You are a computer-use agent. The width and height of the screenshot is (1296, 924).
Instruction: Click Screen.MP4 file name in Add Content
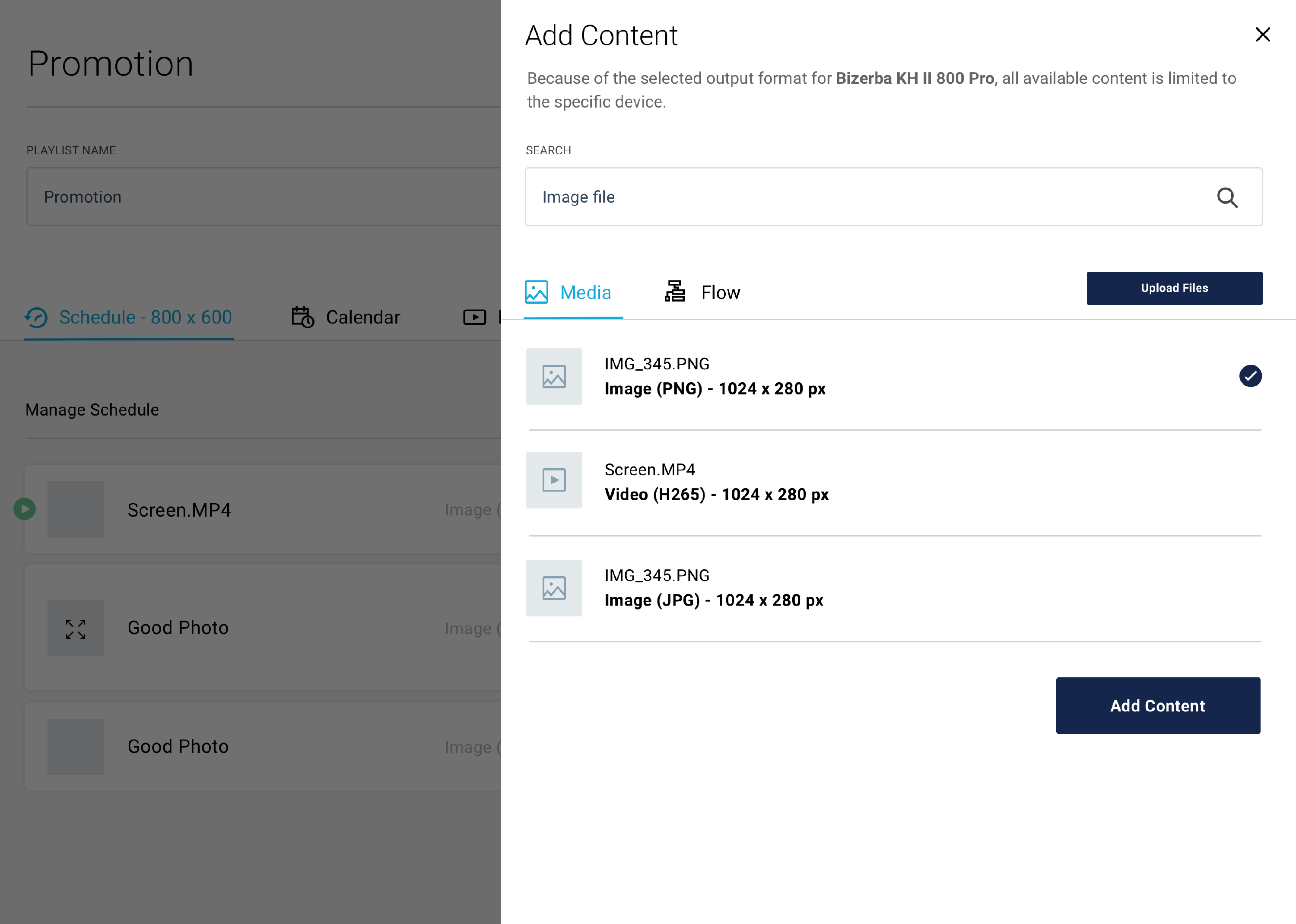650,470
